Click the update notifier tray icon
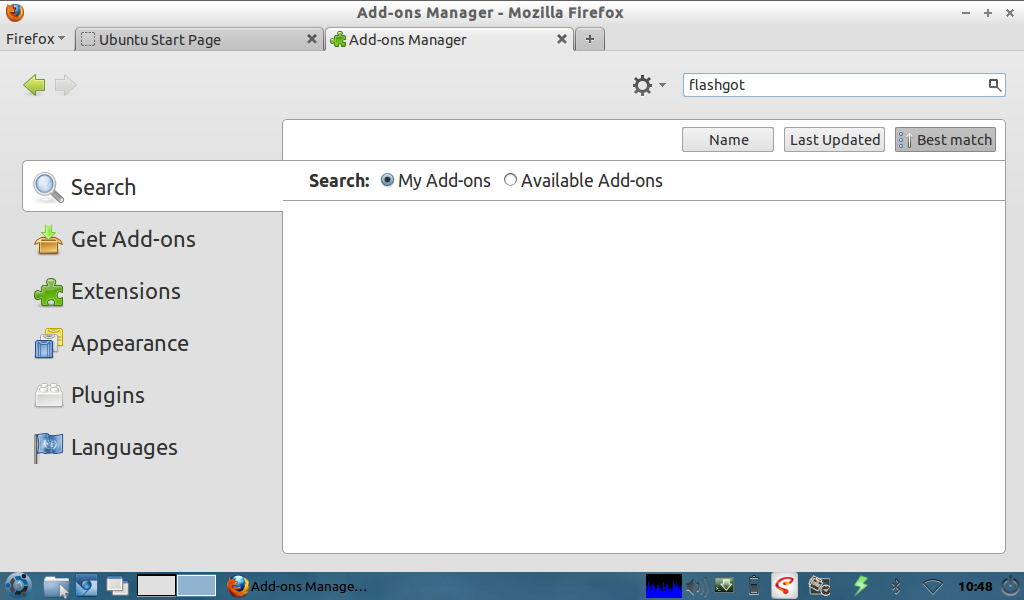This screenshot has width=1024, height=600. (820, 586)
